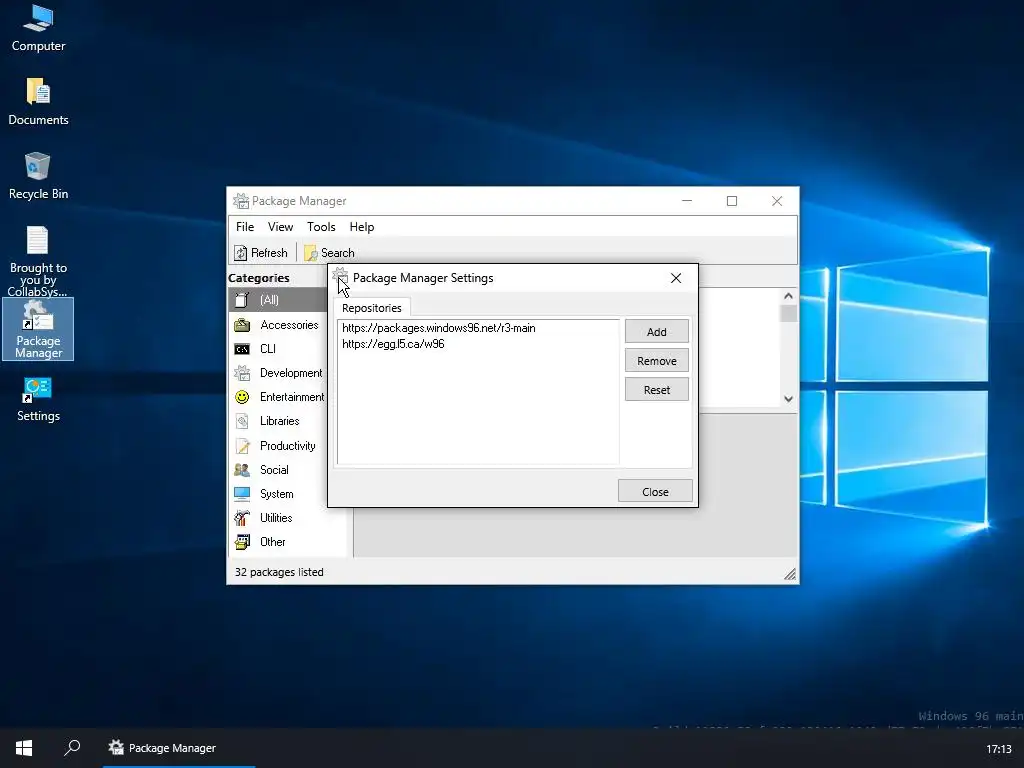Viewport: 1024px width, 768px height.
Task: Click the Refresh icon in toolbar
Action: click(241, 253)
